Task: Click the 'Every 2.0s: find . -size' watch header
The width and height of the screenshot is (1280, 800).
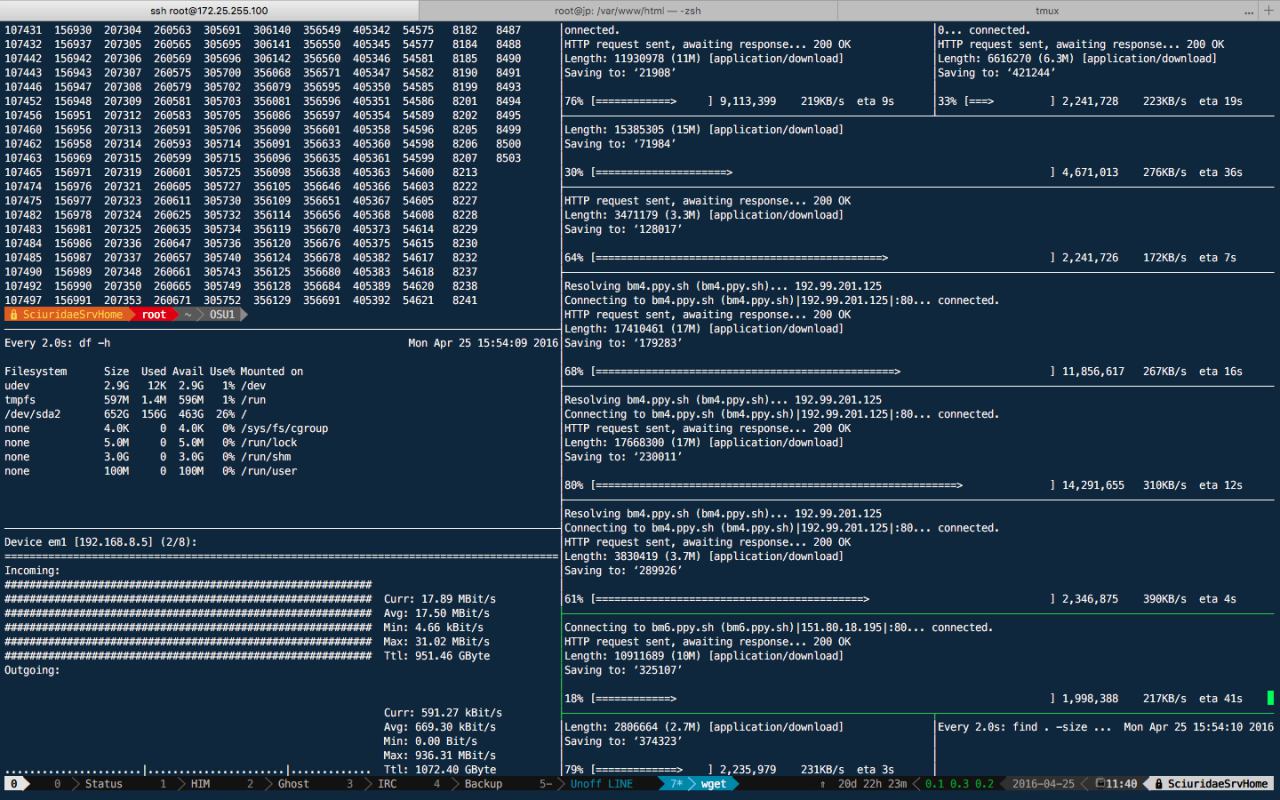Action: click(x=1024, y=727)
